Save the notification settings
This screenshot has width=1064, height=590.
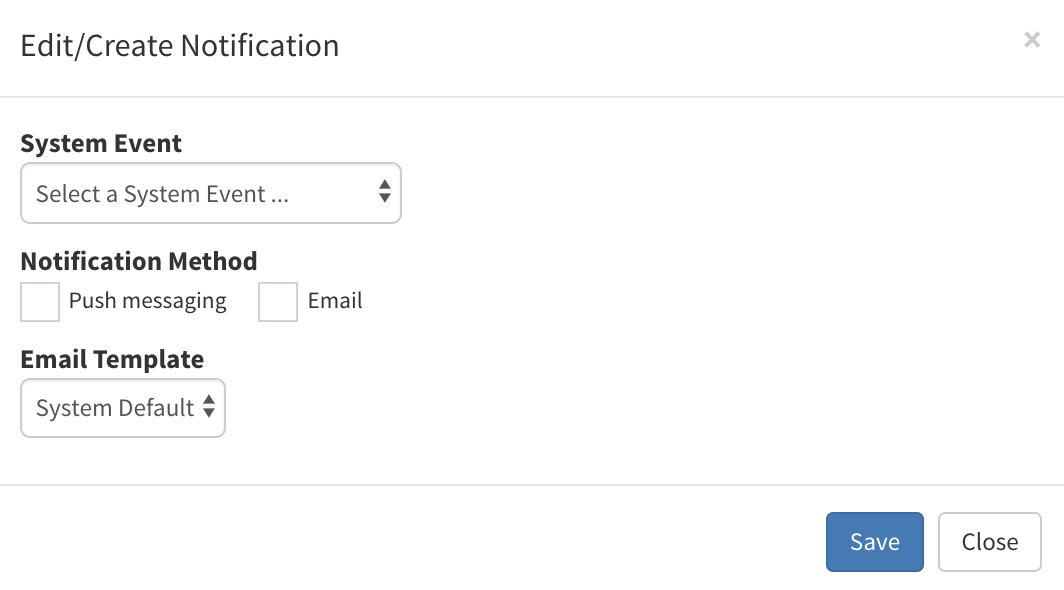874,541
